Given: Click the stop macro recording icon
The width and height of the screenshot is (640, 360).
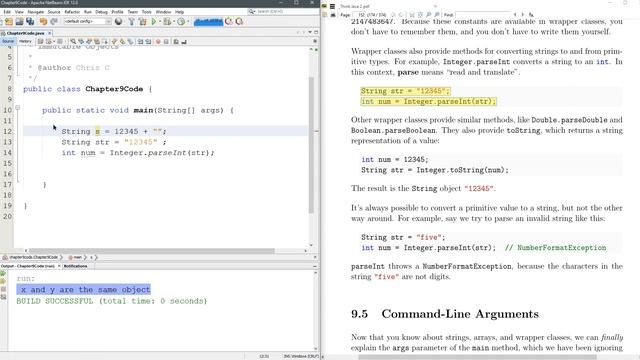Looking at the screenshot, I should 166,42.
